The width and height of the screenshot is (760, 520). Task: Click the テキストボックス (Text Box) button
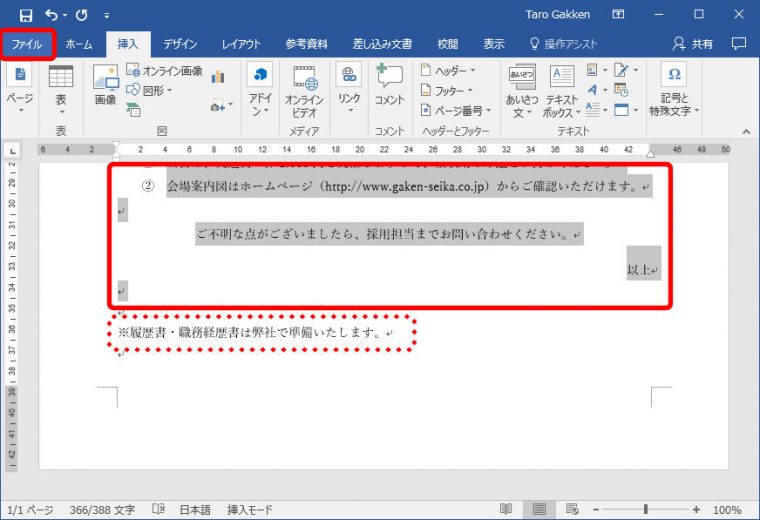[x=562, y=91]
